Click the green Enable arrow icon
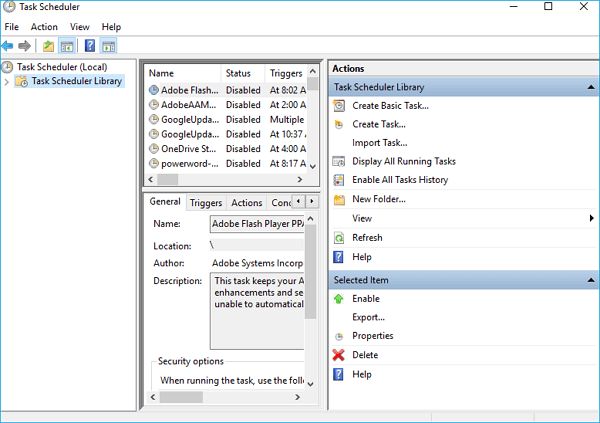 (340, 299)
